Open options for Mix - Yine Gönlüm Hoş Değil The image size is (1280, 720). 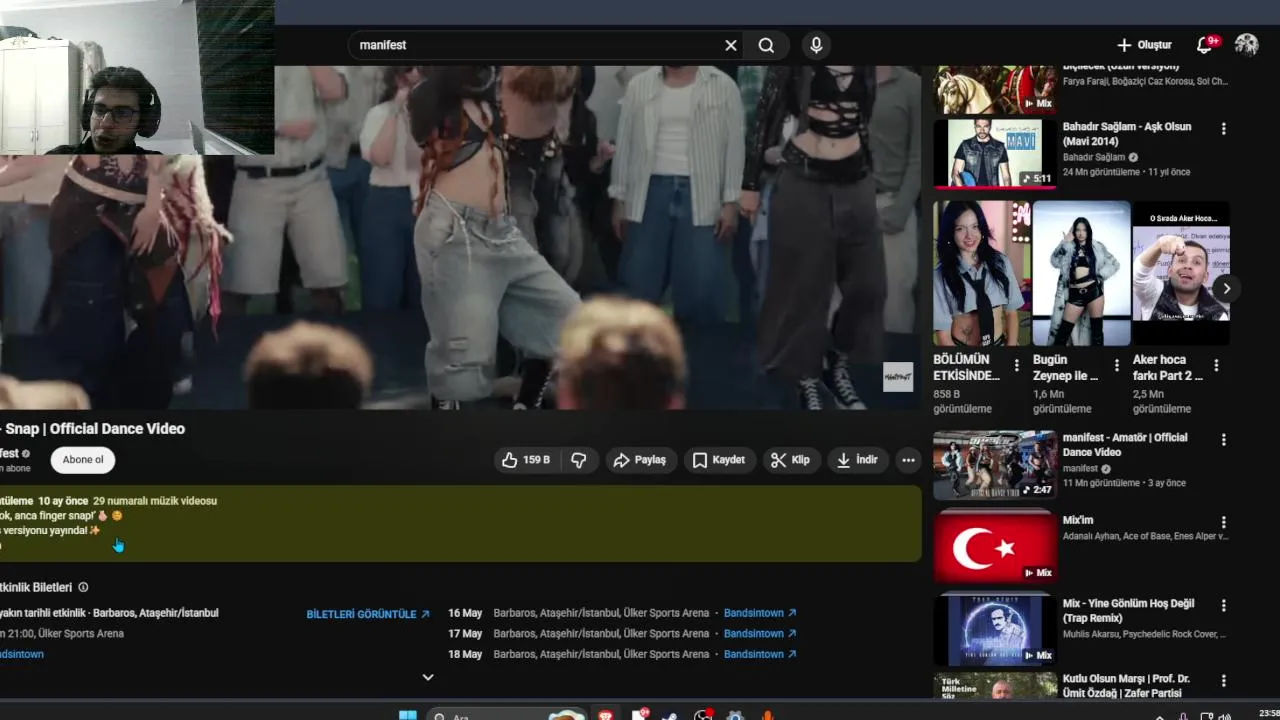coord(1223,606)
